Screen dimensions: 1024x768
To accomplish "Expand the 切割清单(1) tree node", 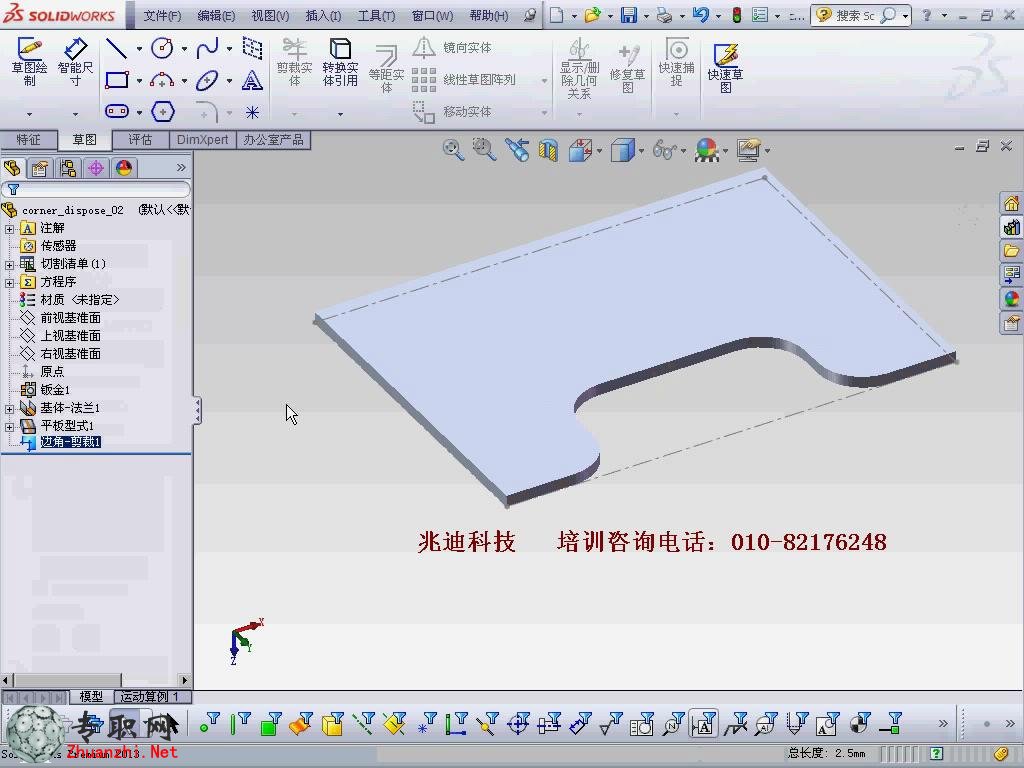I will tap(9, 264).
